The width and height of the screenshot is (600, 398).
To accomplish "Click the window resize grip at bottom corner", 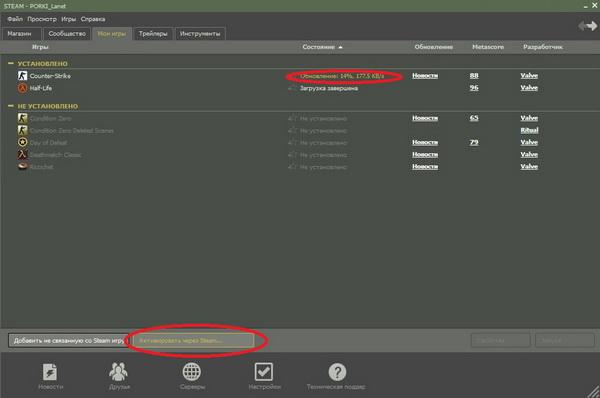I will [593, 392].
